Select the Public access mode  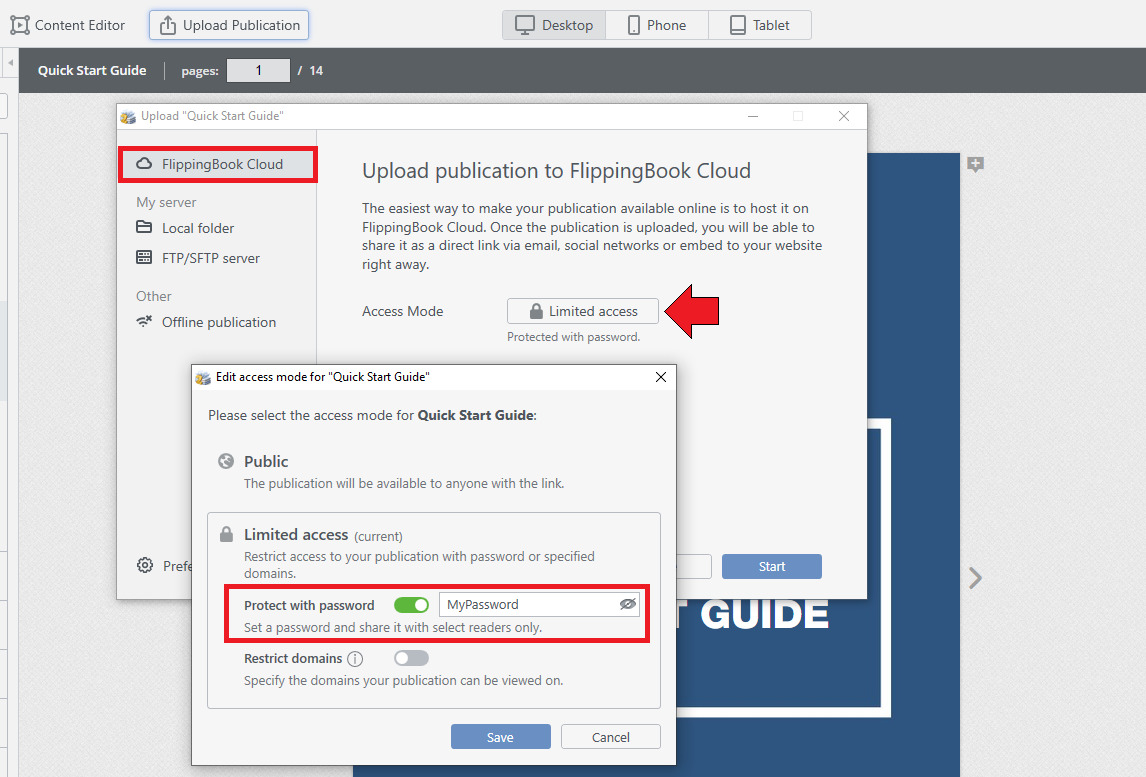coord(434,471)
